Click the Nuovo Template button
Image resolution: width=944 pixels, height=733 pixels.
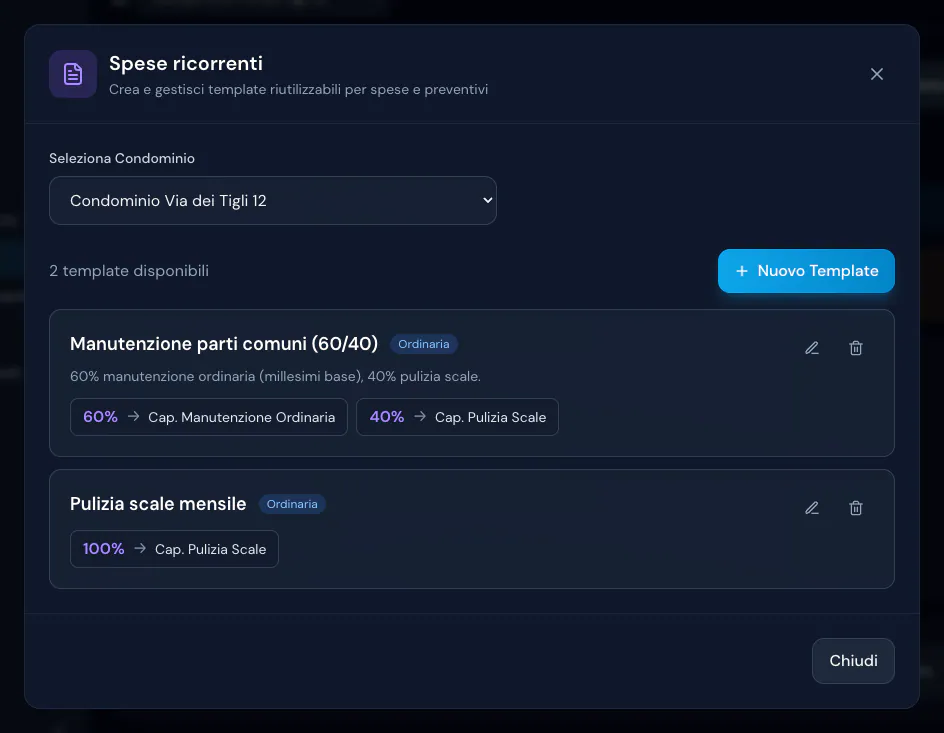pyautogui.click(x=806, y=271)
